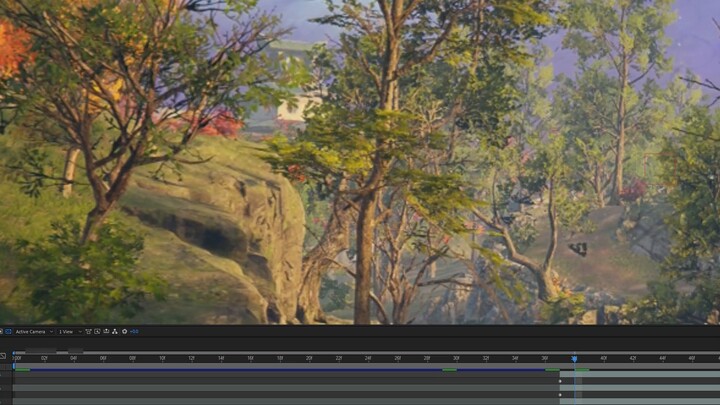Toggle 3D draft view icon left of Active Camera
This screenshot has height=405, width=720.
pyautogui.click(x=8, y=332)
